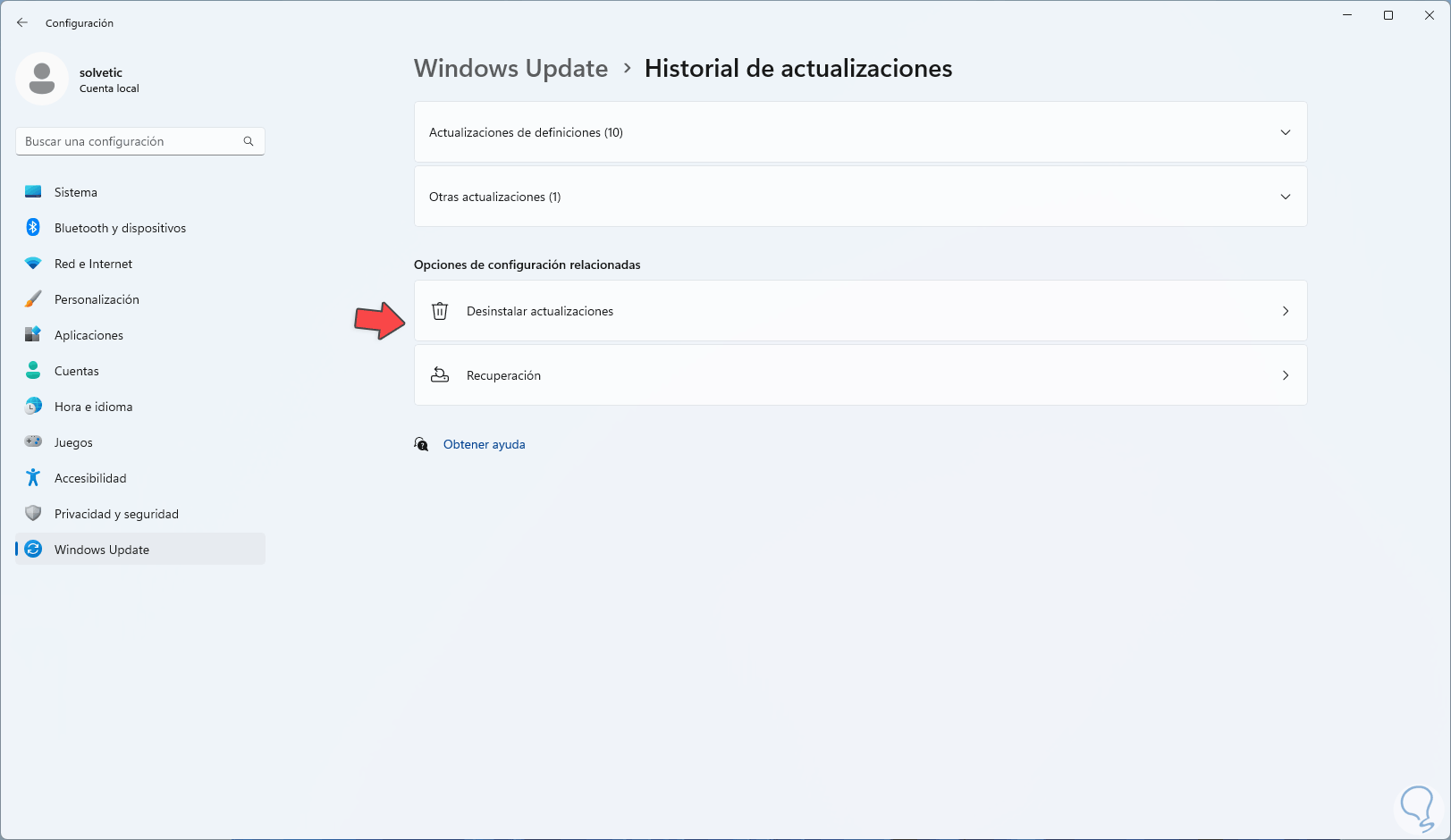Click the Cuentas person icon
The height and width of the screenshot is (840, 1451).
[x=33, y=371]
